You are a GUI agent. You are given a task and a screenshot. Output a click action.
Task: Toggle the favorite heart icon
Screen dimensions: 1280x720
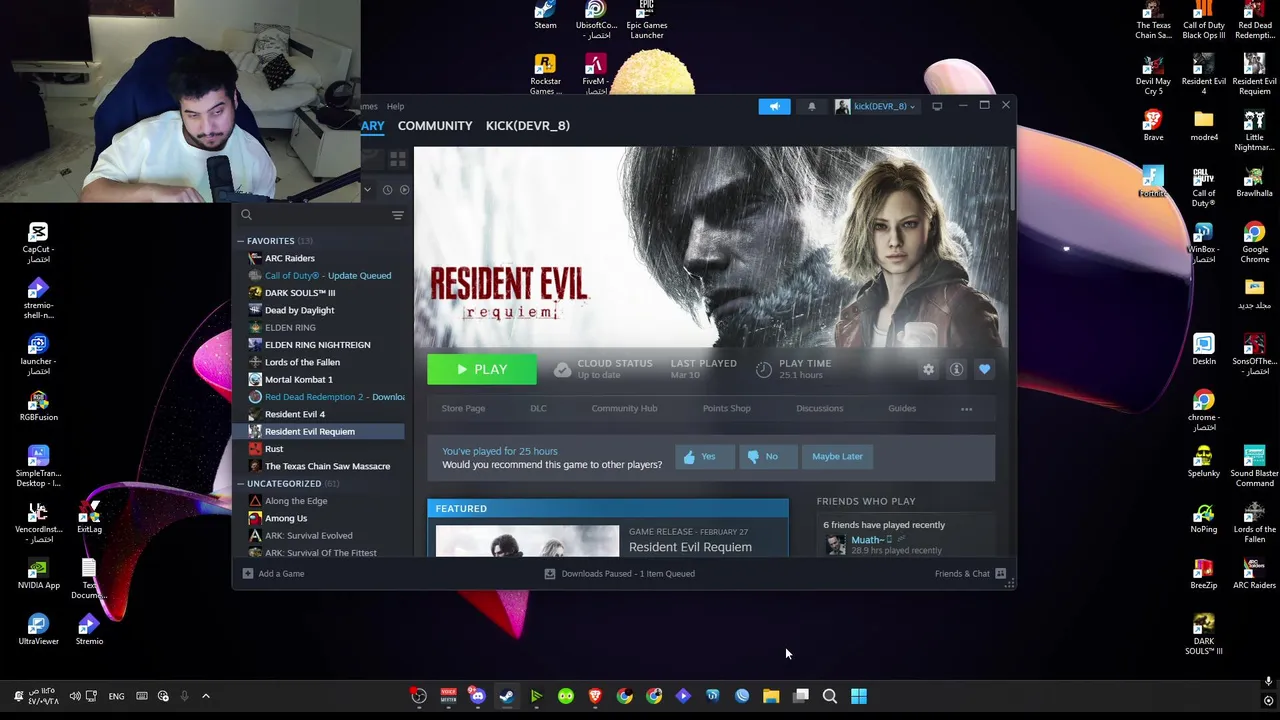click(x=984, y=370)
